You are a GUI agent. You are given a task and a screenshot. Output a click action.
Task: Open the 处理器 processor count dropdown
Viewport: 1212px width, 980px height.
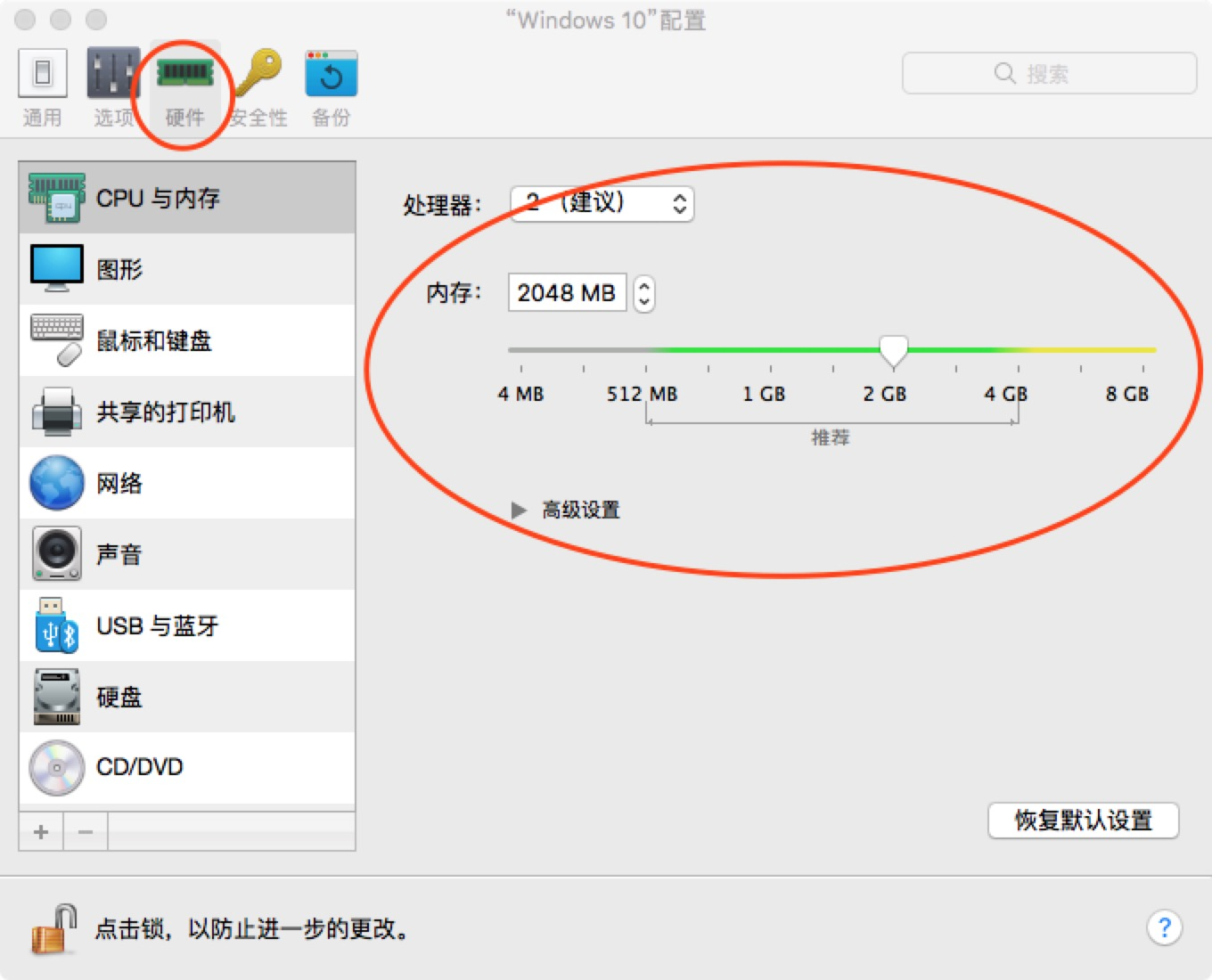(602, 203)
